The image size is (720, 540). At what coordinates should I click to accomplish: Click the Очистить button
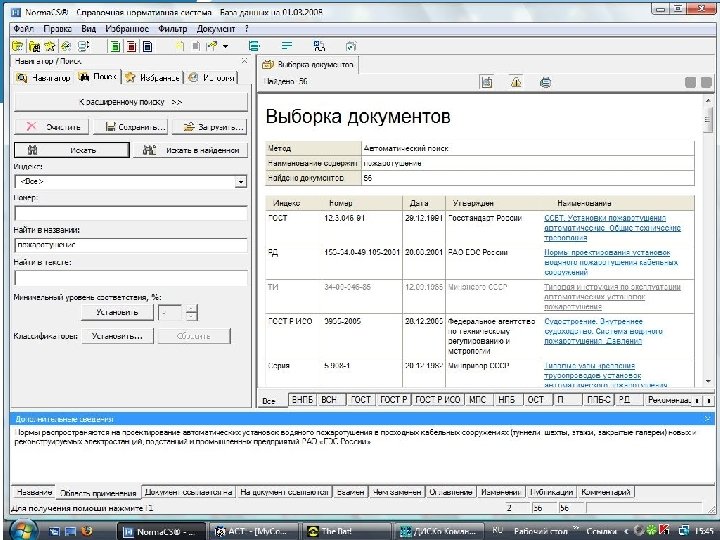coord(52,127)
